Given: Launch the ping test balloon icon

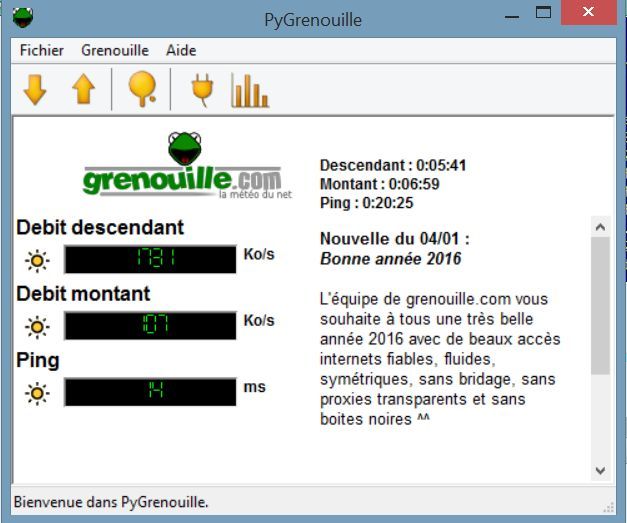Looking at the screenshot, I should pyautogui.click(x=142, y=89).
